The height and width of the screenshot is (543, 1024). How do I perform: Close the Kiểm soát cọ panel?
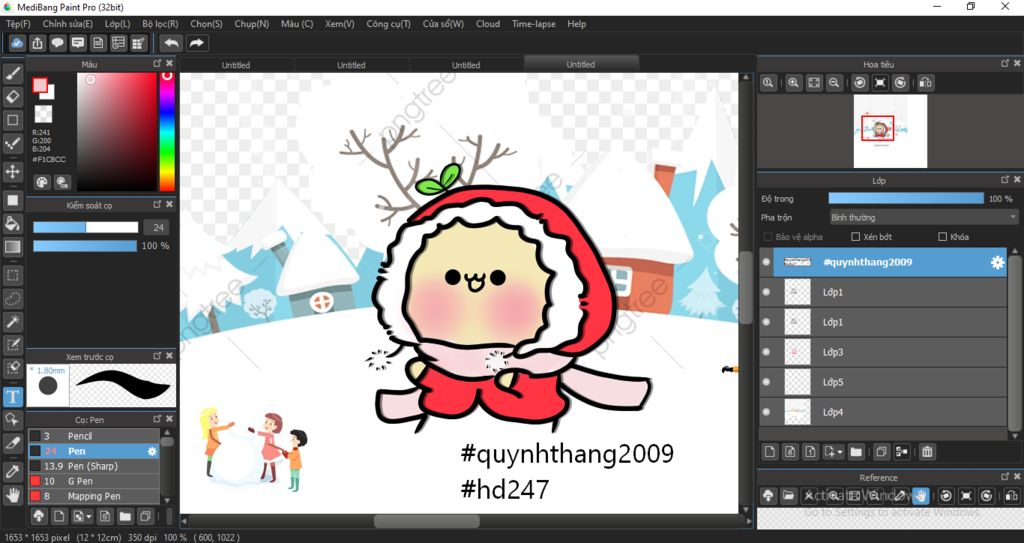pyautogui.click(x=170, y=205)
